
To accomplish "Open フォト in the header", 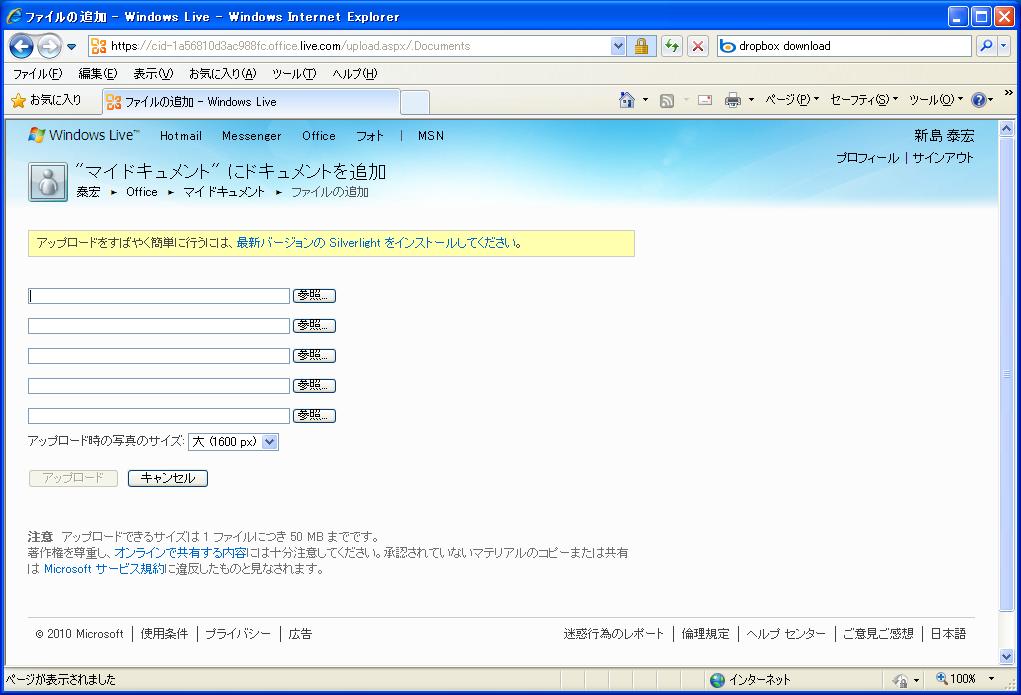I will [369, 136].
